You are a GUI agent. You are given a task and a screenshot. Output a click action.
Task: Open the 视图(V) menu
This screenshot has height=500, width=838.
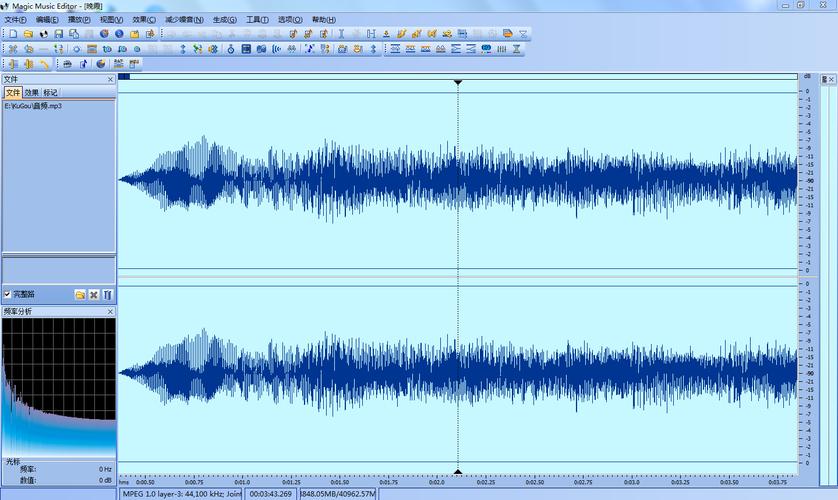pyautogui.click(x=111, y=20)
